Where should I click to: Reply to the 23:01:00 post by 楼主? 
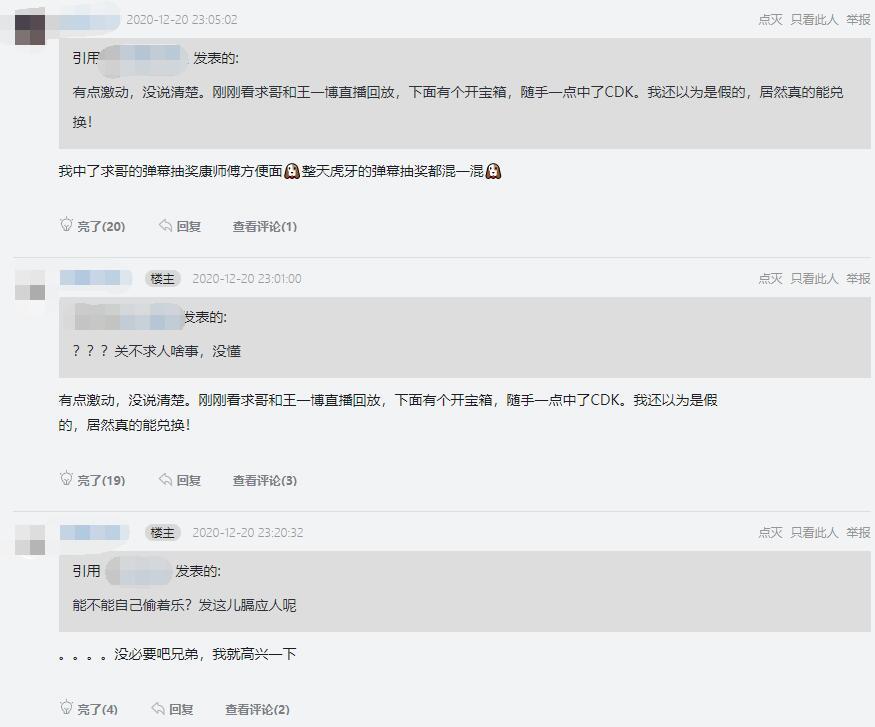(x=180, y=480)
